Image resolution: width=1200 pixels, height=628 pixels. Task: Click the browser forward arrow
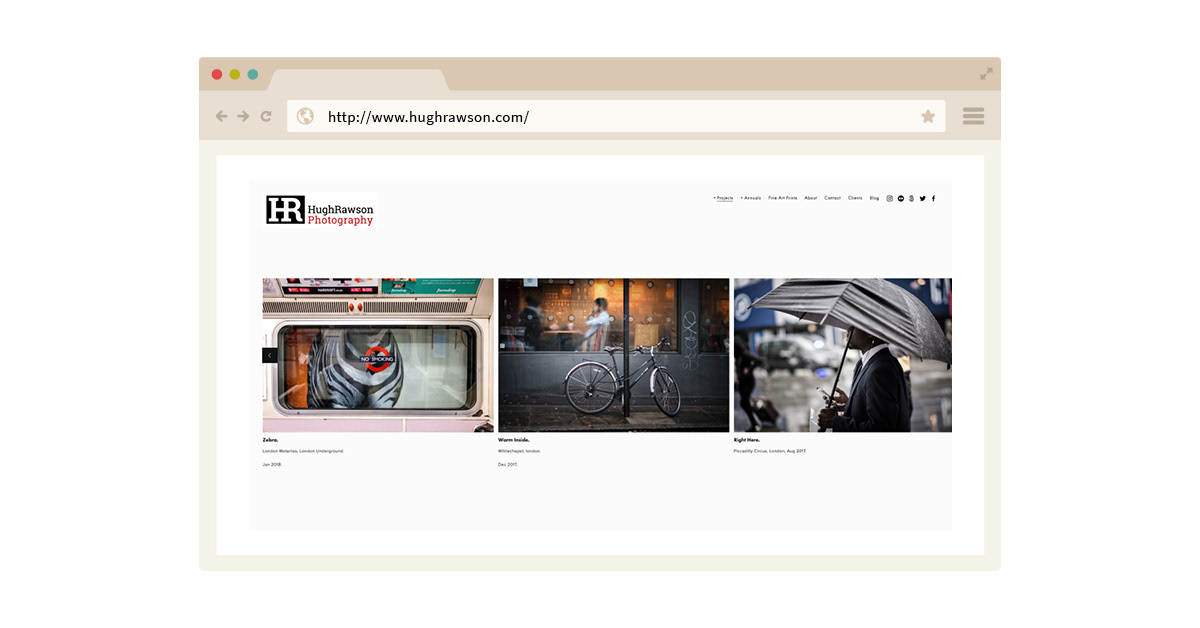[243, 116]
